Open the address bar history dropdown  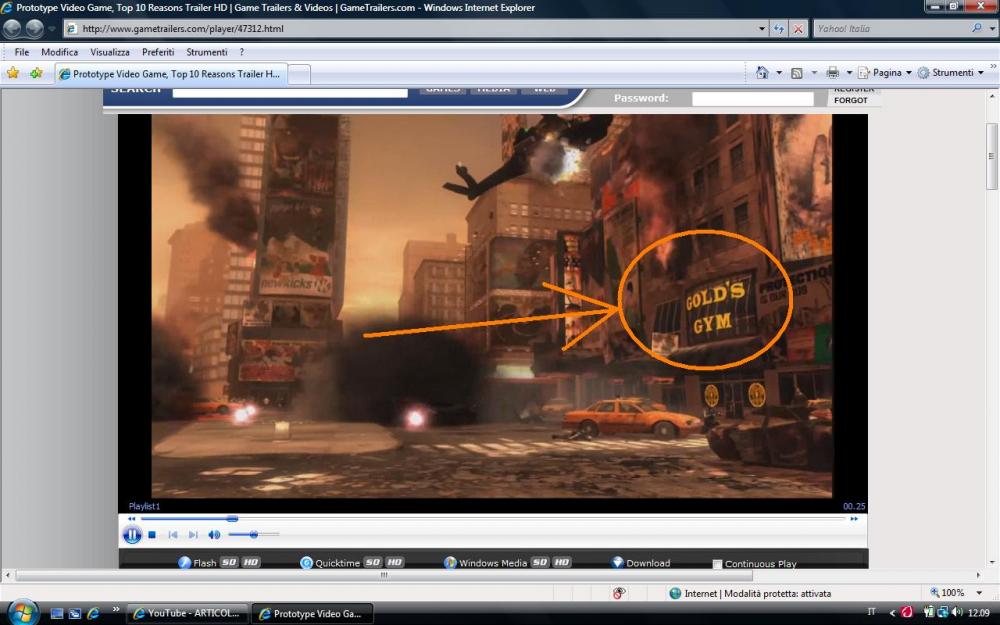tap(764, 29)
